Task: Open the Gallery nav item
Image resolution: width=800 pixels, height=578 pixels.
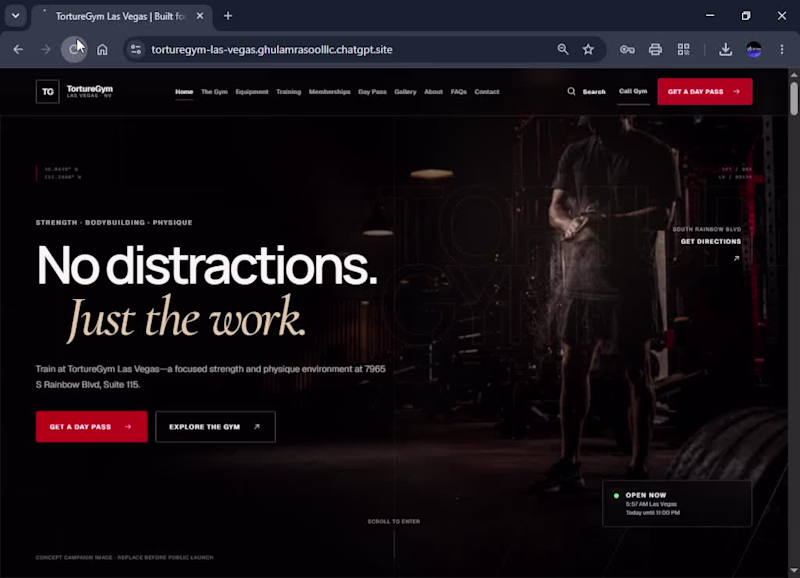Action: click(x=406, y=92)
